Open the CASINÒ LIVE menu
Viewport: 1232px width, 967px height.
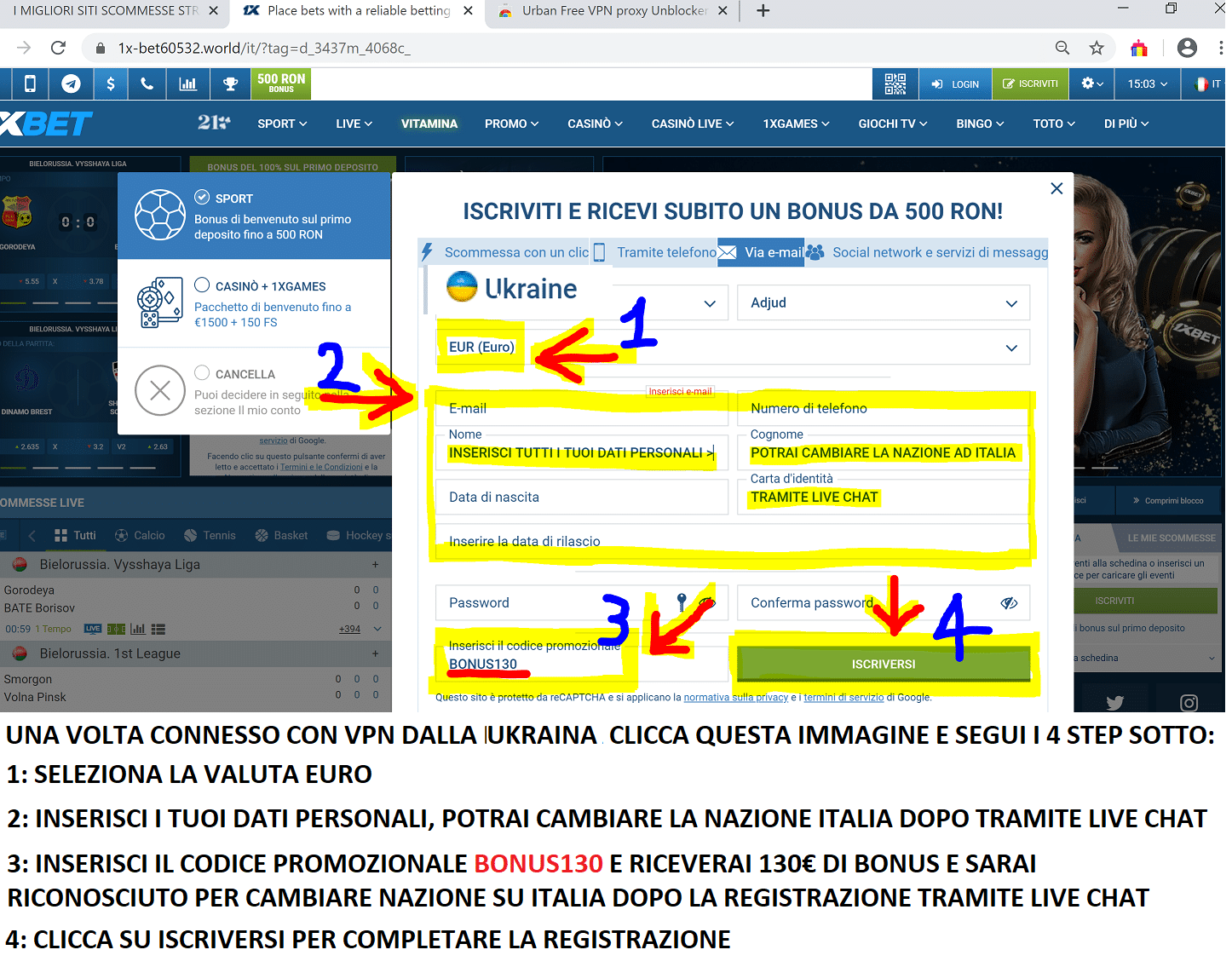(693, 124)
